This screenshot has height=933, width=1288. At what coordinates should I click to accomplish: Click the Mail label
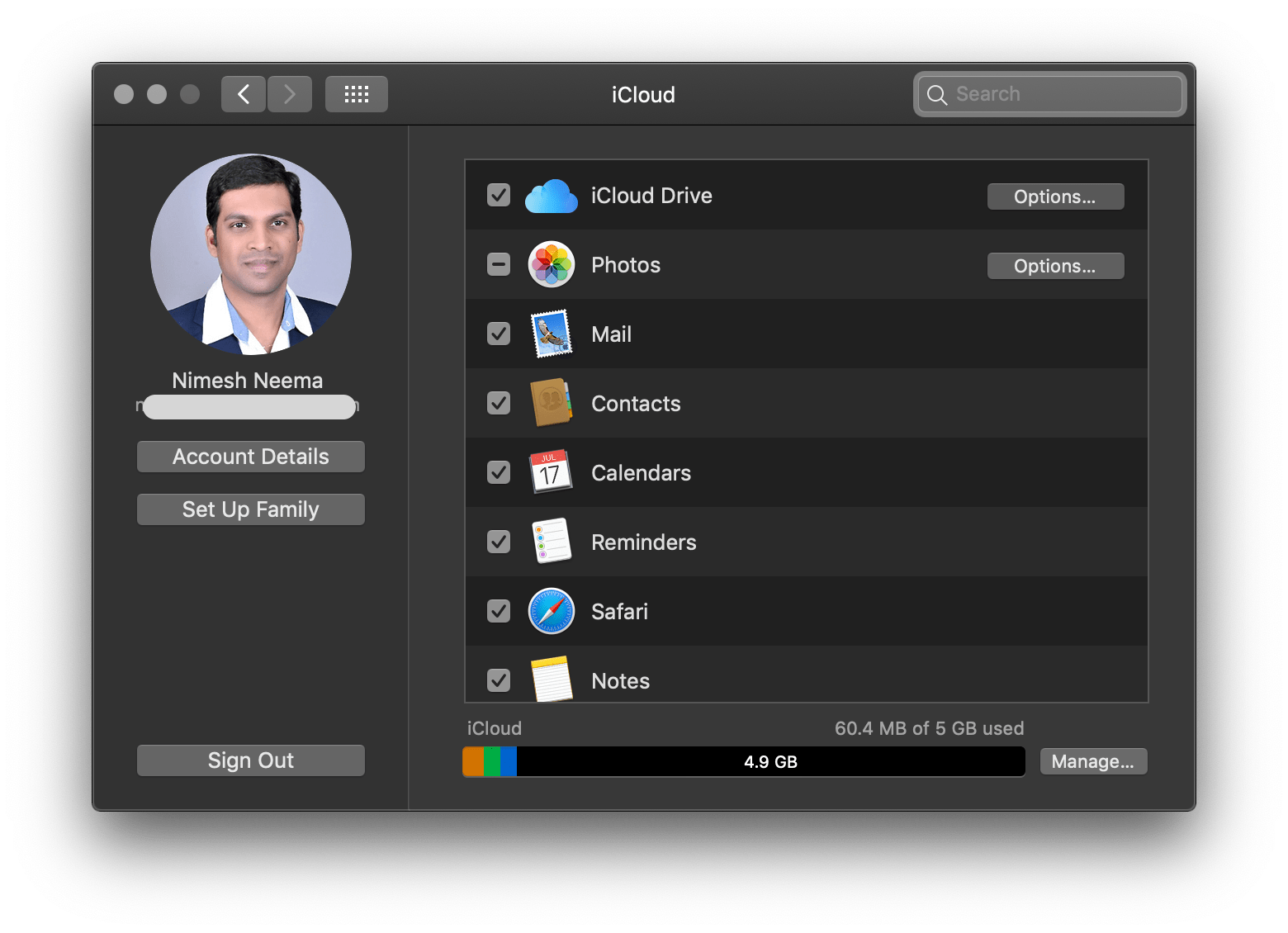coord(612,334)
